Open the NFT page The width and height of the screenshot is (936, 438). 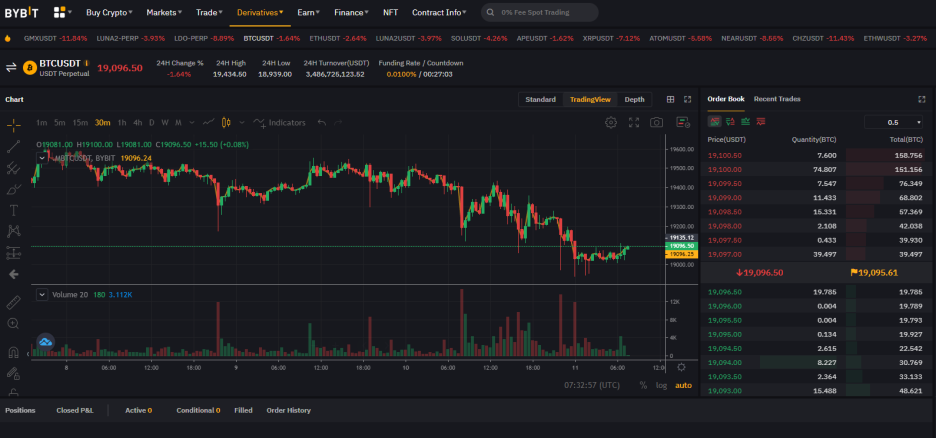point(390,12)
